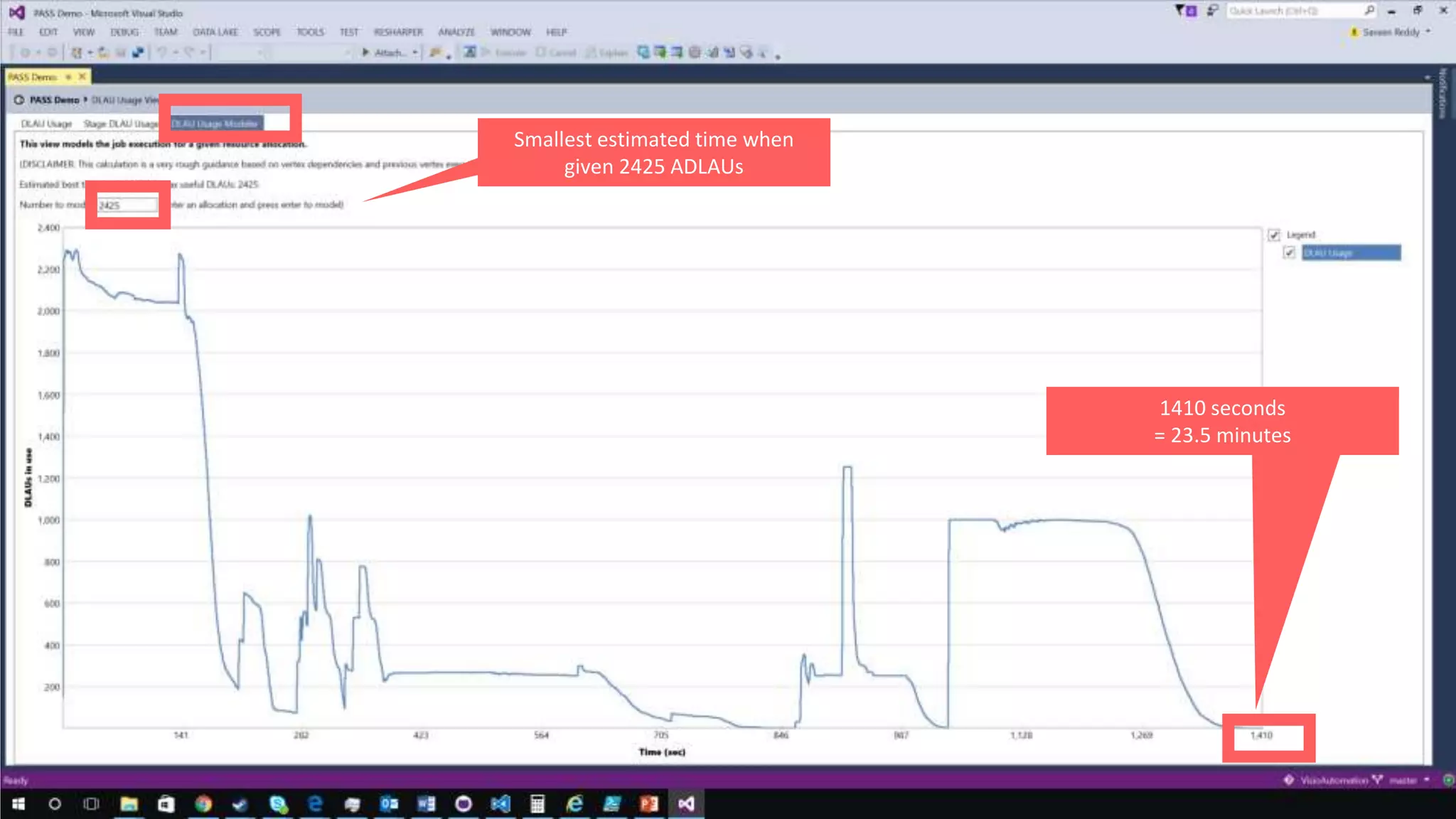
Task: Click the refresh icon beside PASS Demo breadcrumb
Action: coord(19,100)
